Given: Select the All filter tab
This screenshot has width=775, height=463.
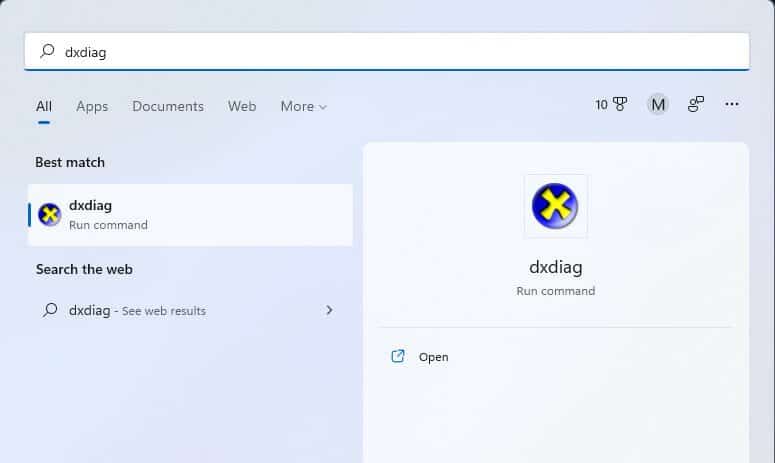Looking at the screenshot, I should click(43, 106).
